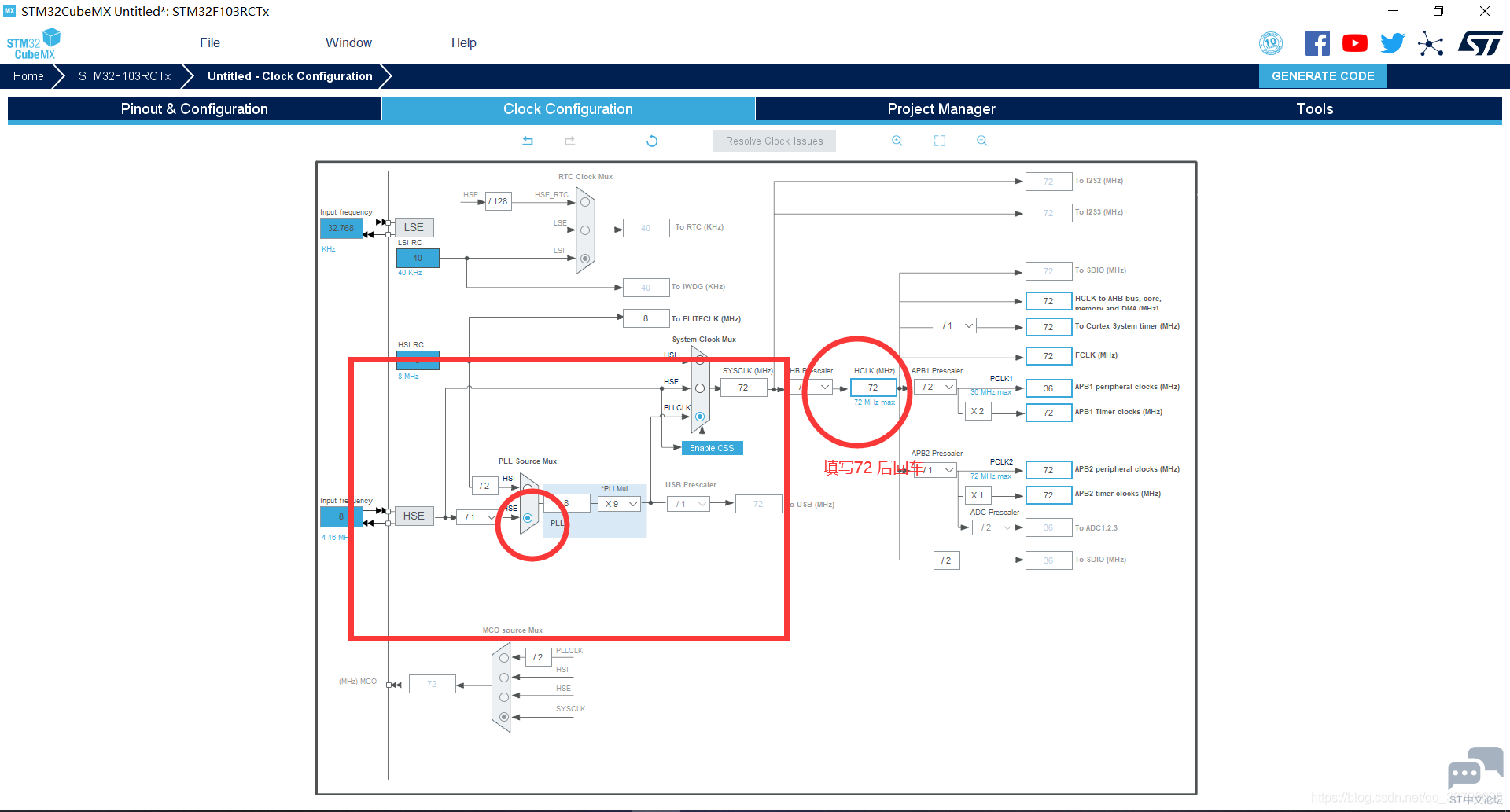The image size is (1510, 812).
Task: Zoom out of the clock diagram
Action: point(982,141)
